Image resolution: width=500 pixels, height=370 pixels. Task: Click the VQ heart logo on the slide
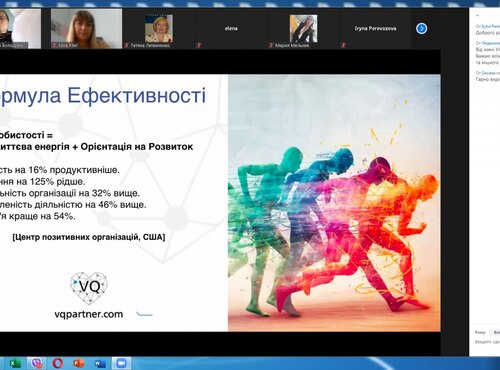pyautogui.click(x=89, y=288)
